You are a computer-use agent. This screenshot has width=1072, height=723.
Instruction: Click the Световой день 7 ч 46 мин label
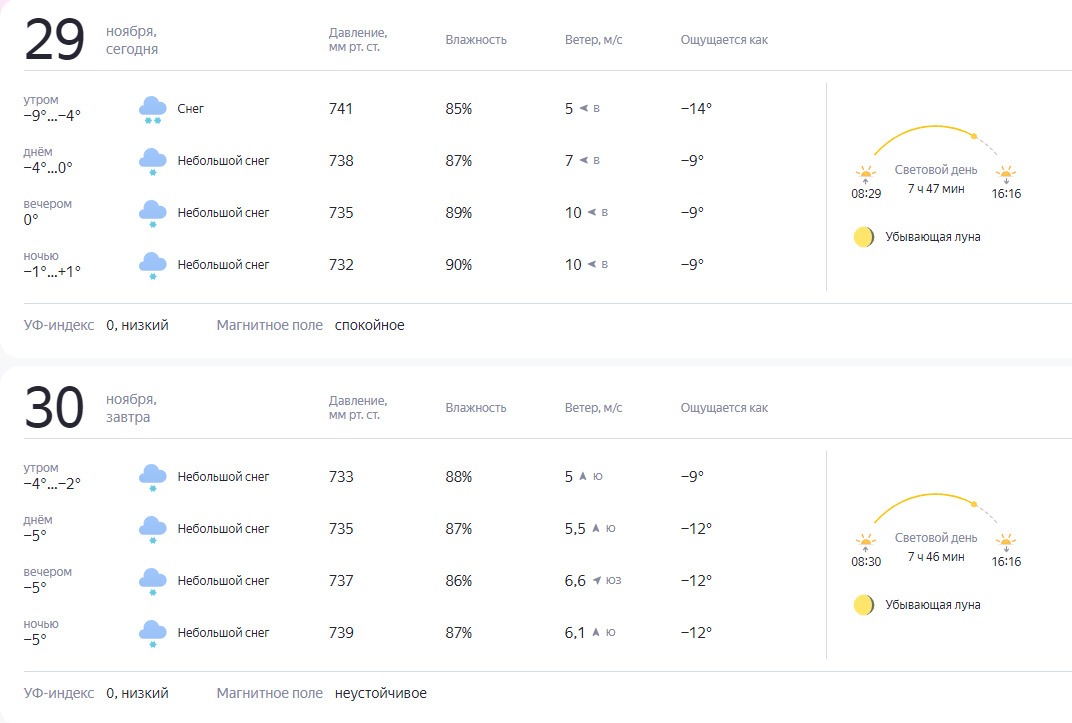pyautogui.click(x=936, y=547)
